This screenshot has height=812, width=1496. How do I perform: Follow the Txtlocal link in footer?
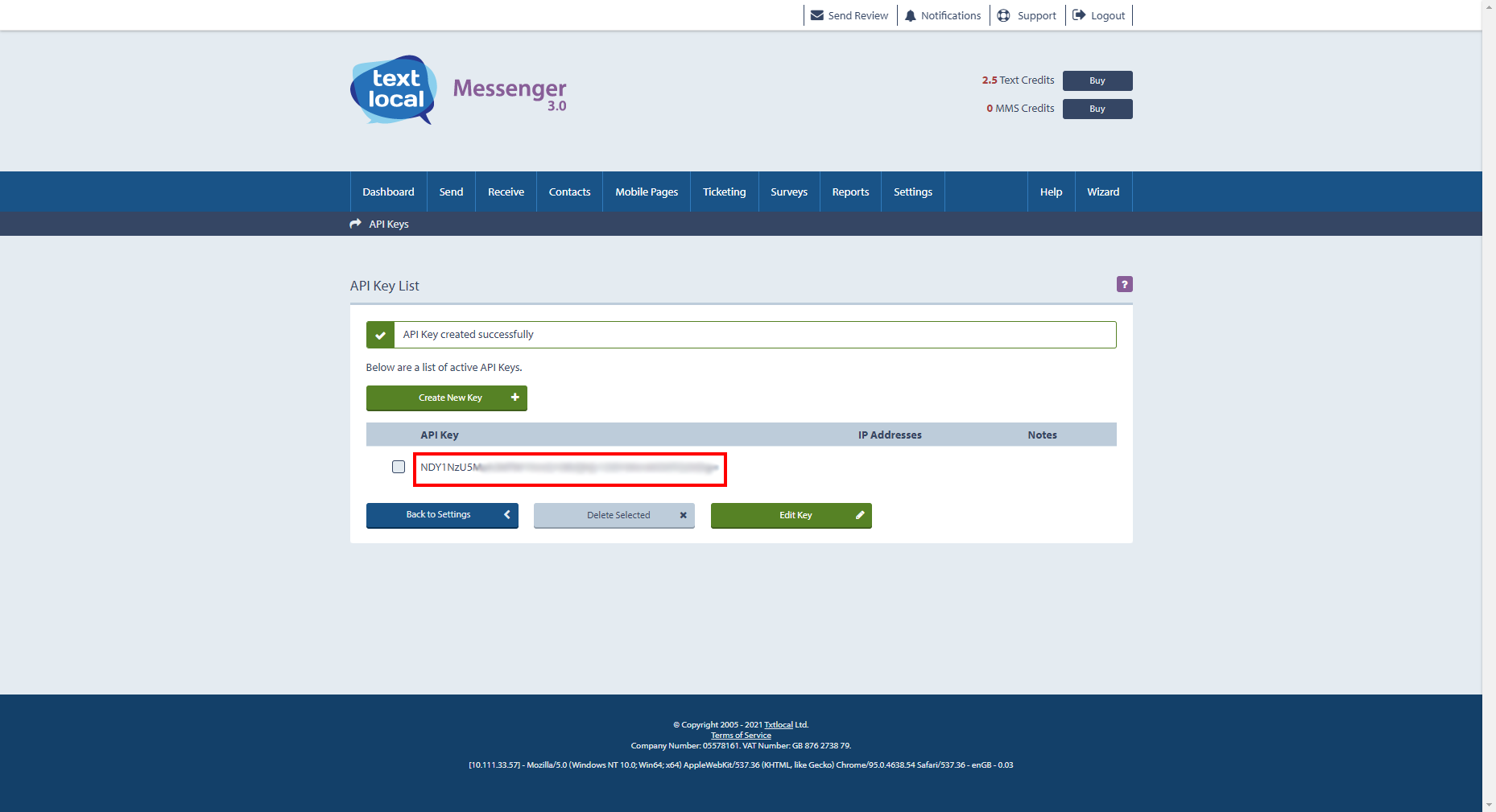(779, 724)
